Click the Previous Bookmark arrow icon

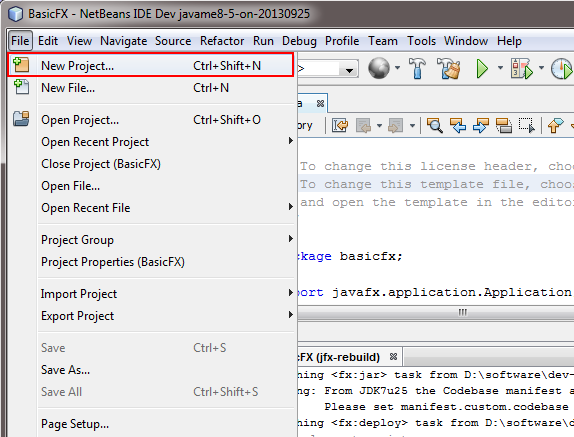tap(555, 126)
